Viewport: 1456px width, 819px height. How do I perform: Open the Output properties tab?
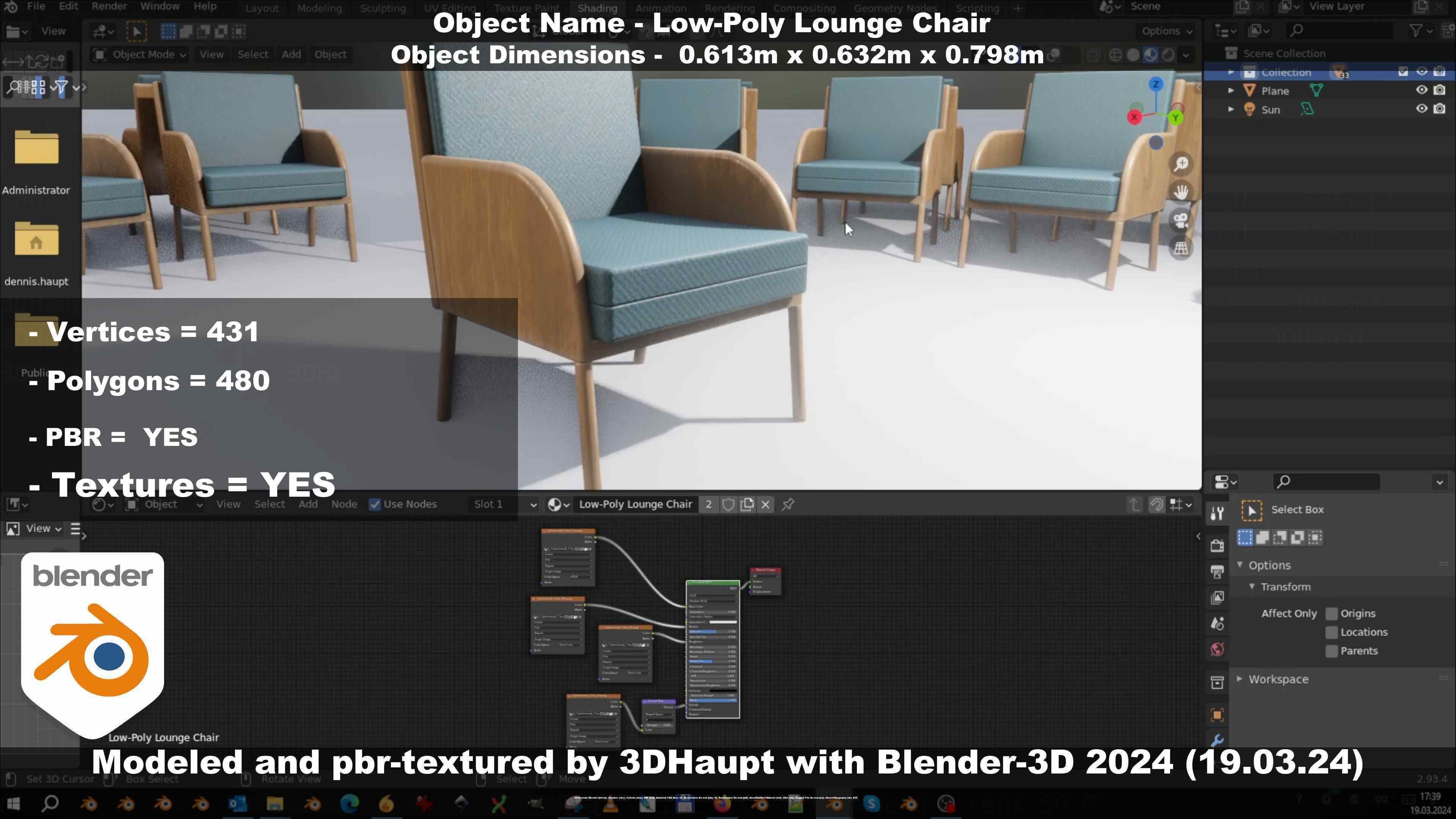(1218, 571)
